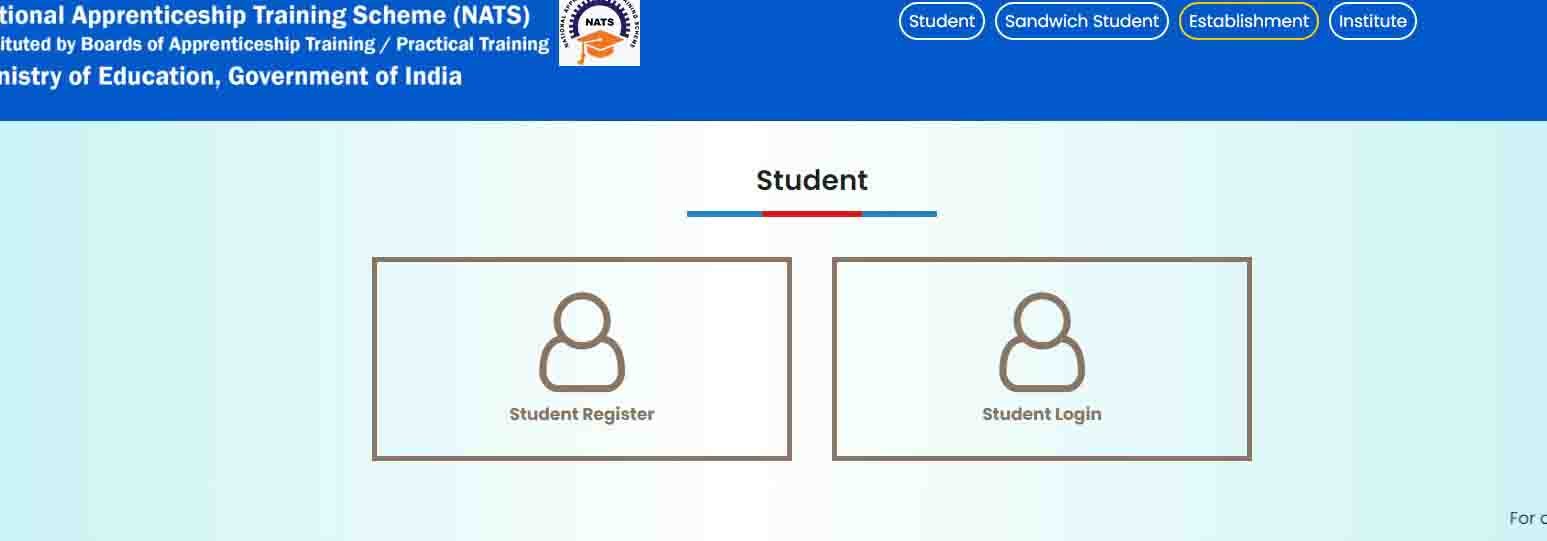Click the left blue segment of the heading underline
Image resolution: width=1547 pixels, height=541 pixels.
tap(724, 214)
